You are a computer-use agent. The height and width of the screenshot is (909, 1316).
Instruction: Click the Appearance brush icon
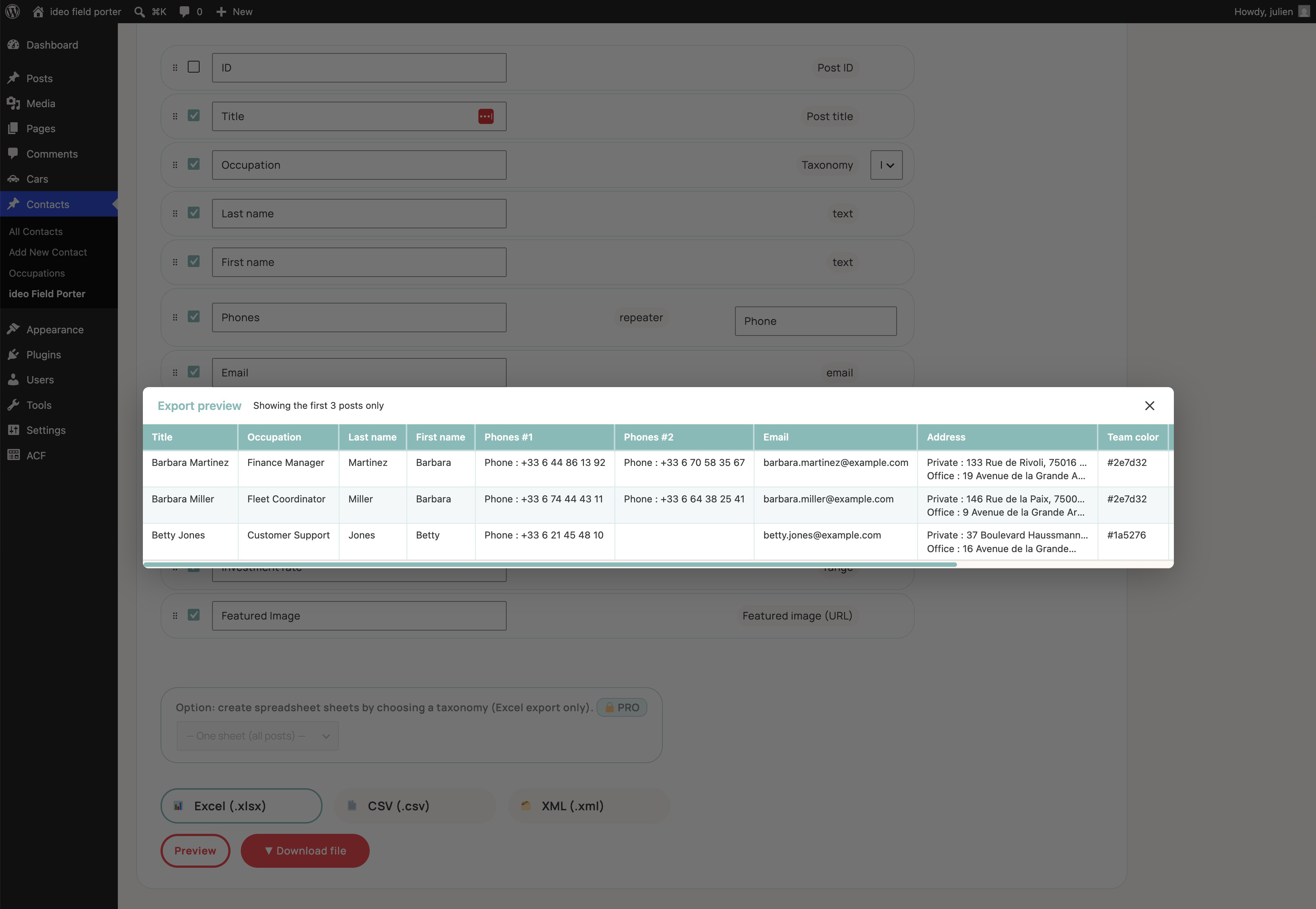point(14,329)
